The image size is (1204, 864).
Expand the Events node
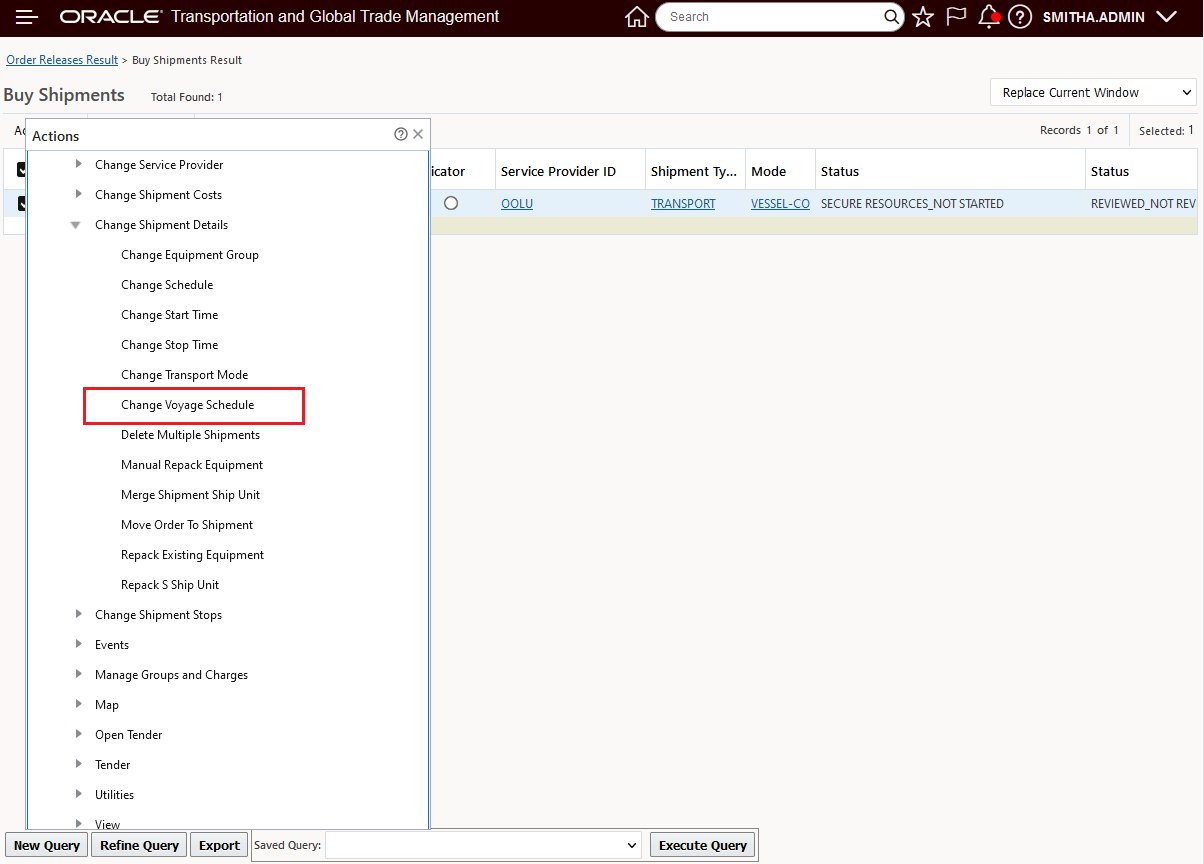click(x=79, y=644)
